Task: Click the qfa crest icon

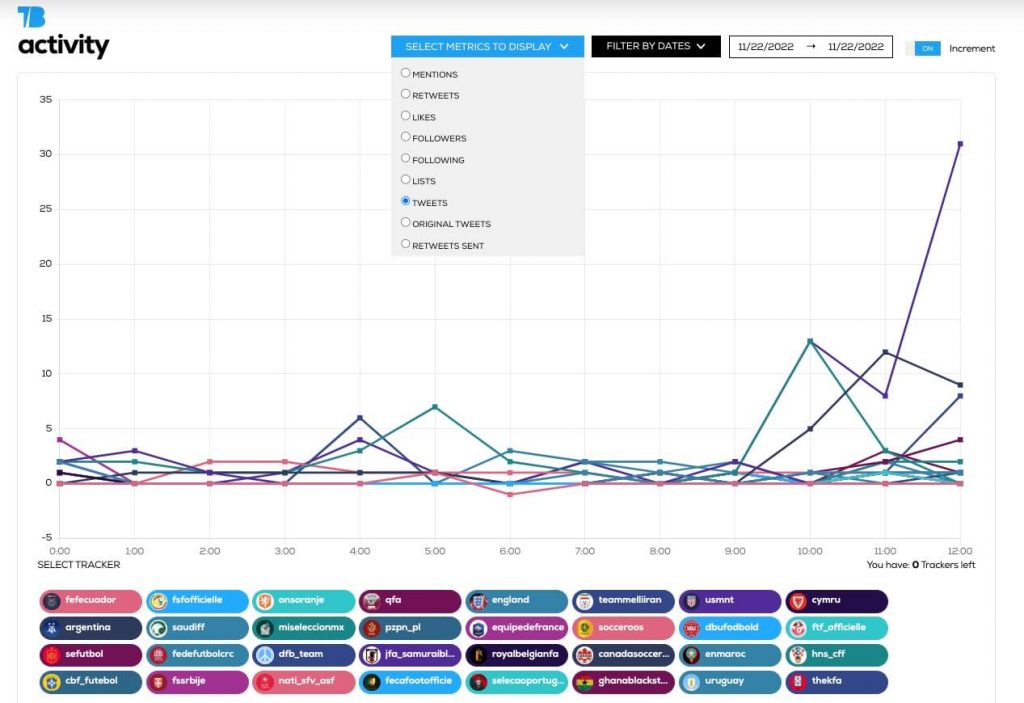Action: pyautogui.click(x=372, y=601)
